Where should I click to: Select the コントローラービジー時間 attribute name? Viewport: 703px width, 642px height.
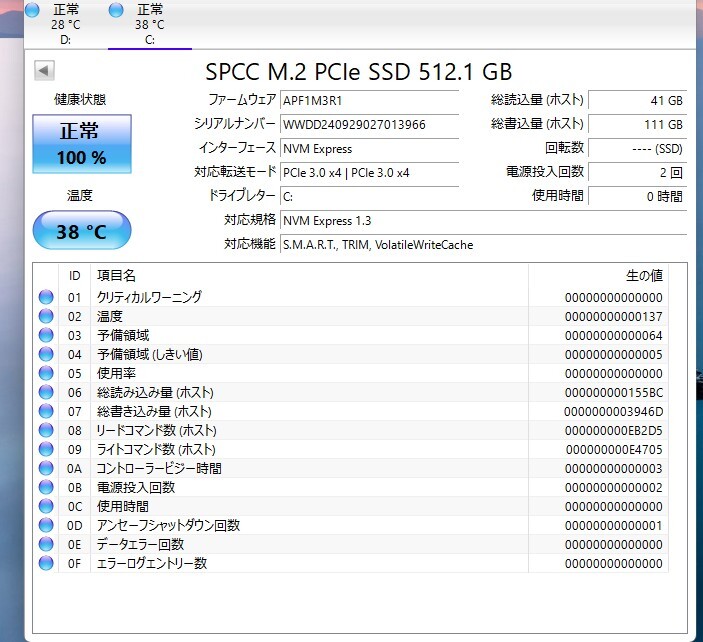pyautogui.click(x=159, y=468)
